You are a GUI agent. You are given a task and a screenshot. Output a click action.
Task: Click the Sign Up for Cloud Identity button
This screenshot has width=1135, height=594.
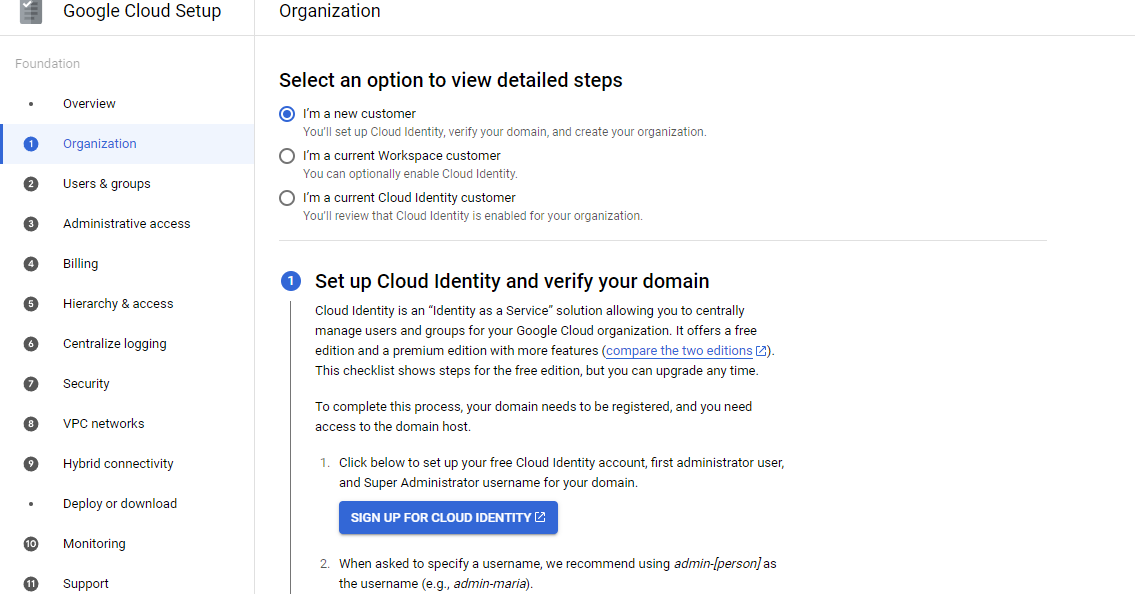pyautogui.click(x=448, y=518)
